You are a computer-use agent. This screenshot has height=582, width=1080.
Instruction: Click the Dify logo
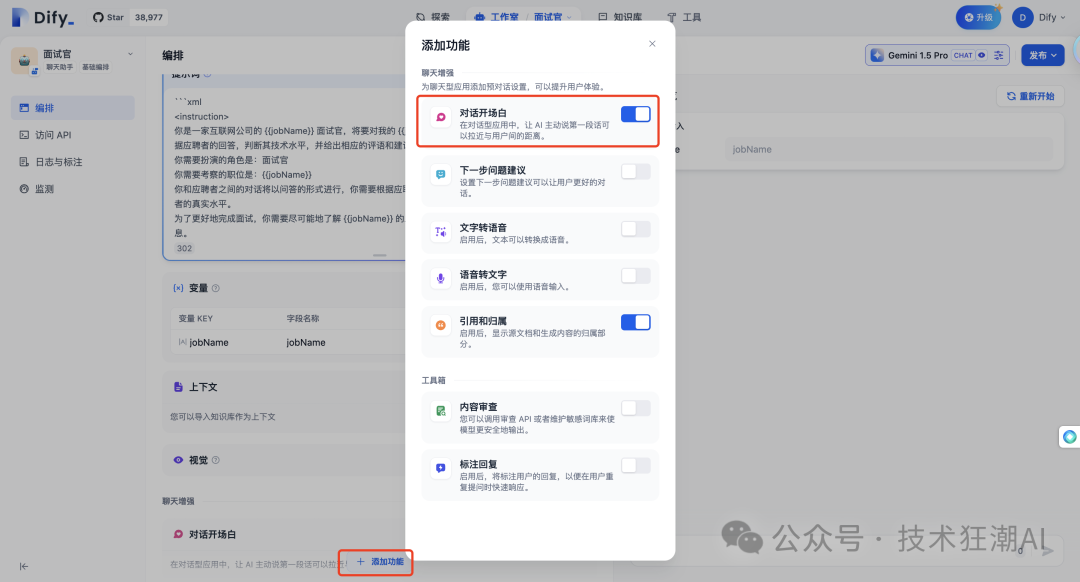point(42,17)
